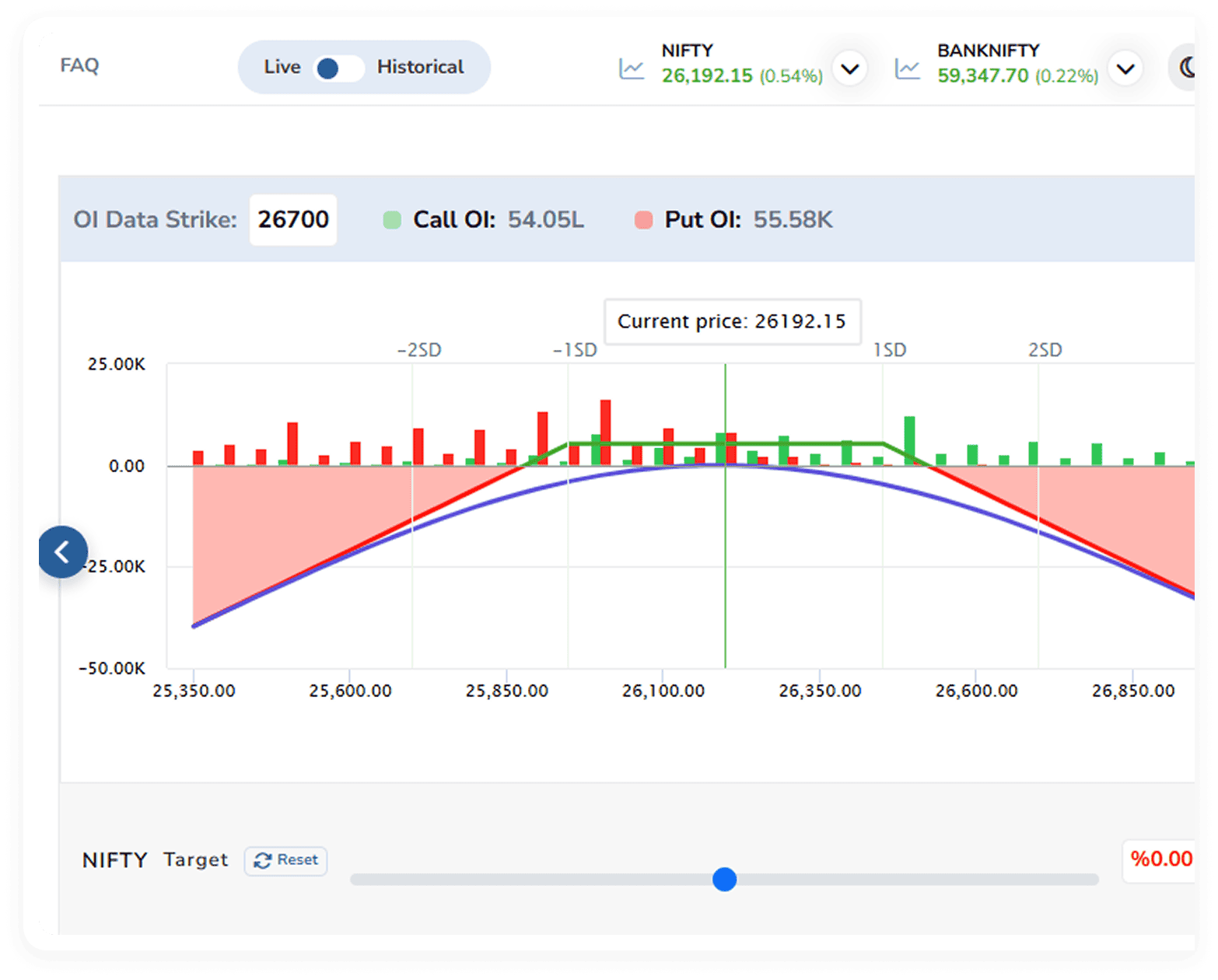
Task: Switch the Live/Historical toggle
Action: point(338,68)
